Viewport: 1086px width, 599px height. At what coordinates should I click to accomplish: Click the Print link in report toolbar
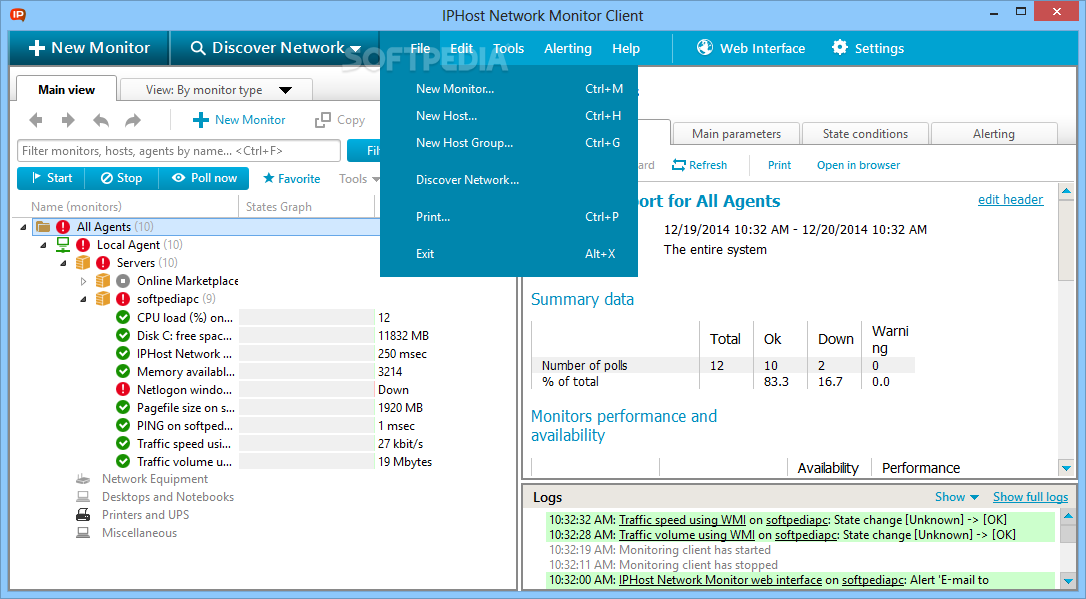[x=779, y=165]
